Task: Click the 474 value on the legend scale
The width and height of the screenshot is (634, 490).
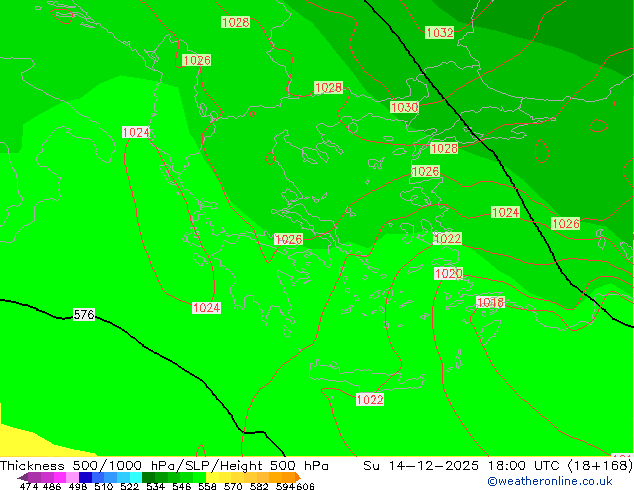Action: 29,486
